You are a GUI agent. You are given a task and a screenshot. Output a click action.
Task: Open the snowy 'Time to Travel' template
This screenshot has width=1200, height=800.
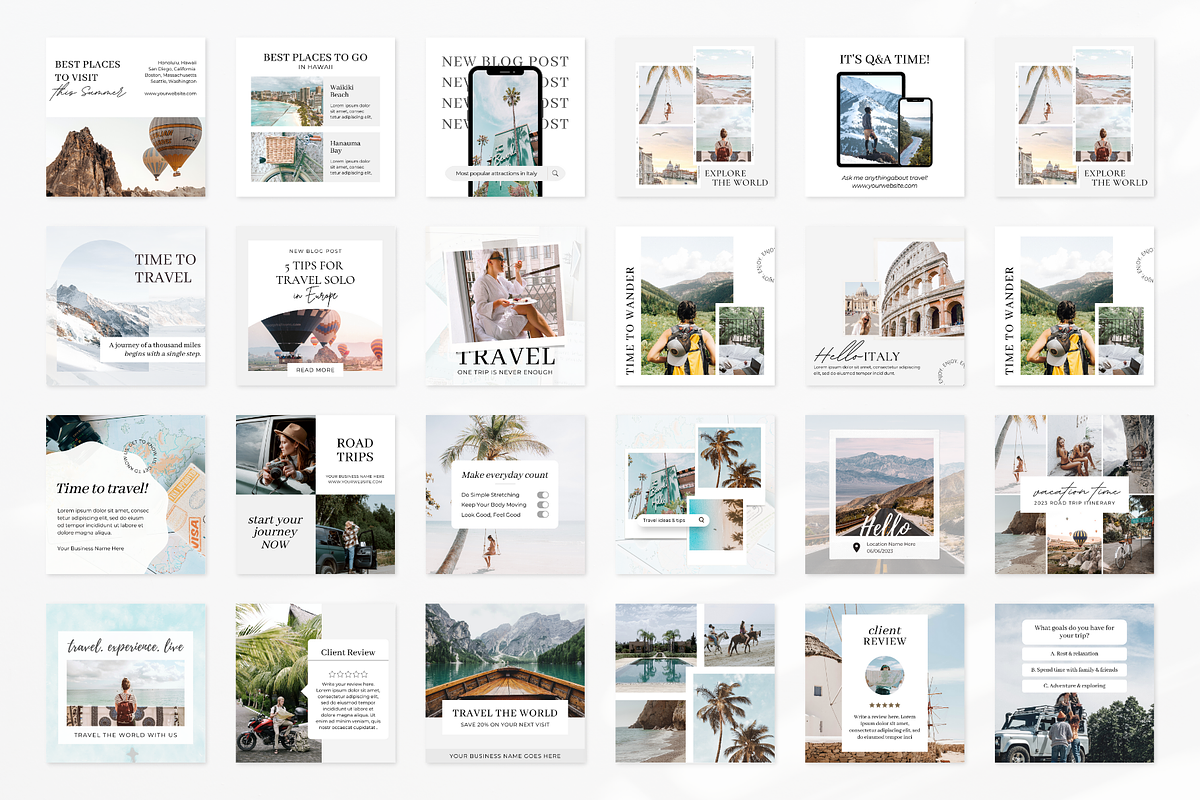(x=126, y=306)
